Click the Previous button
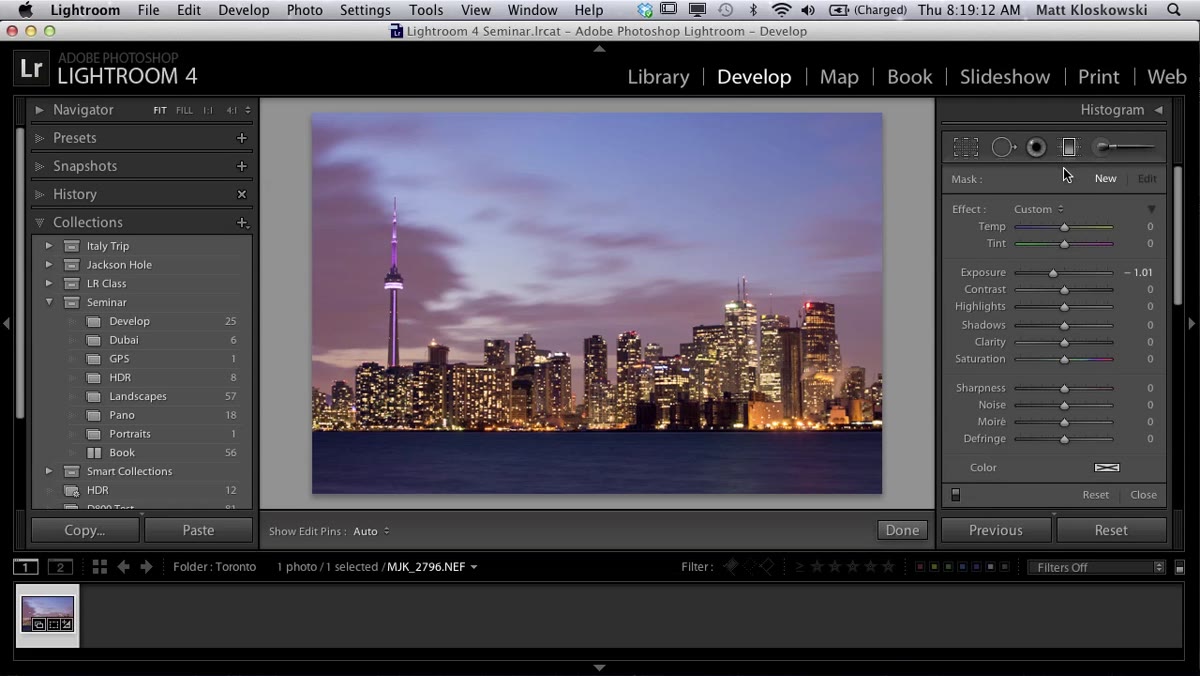The image size is (1200, 676). coord(996,530)
